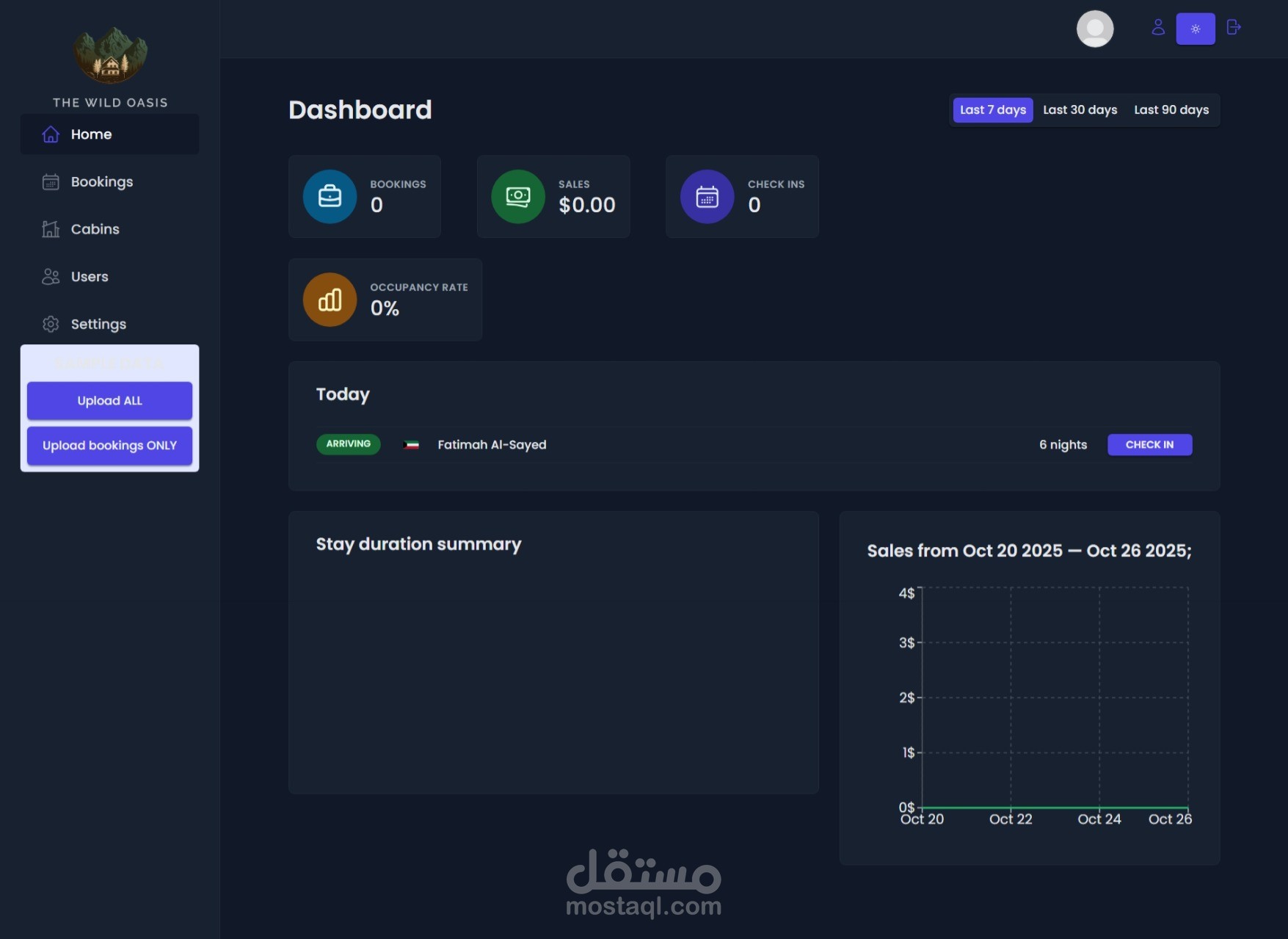Switch to the Last 90 days filter
1288x939 pixels.
pos(1171,109)
